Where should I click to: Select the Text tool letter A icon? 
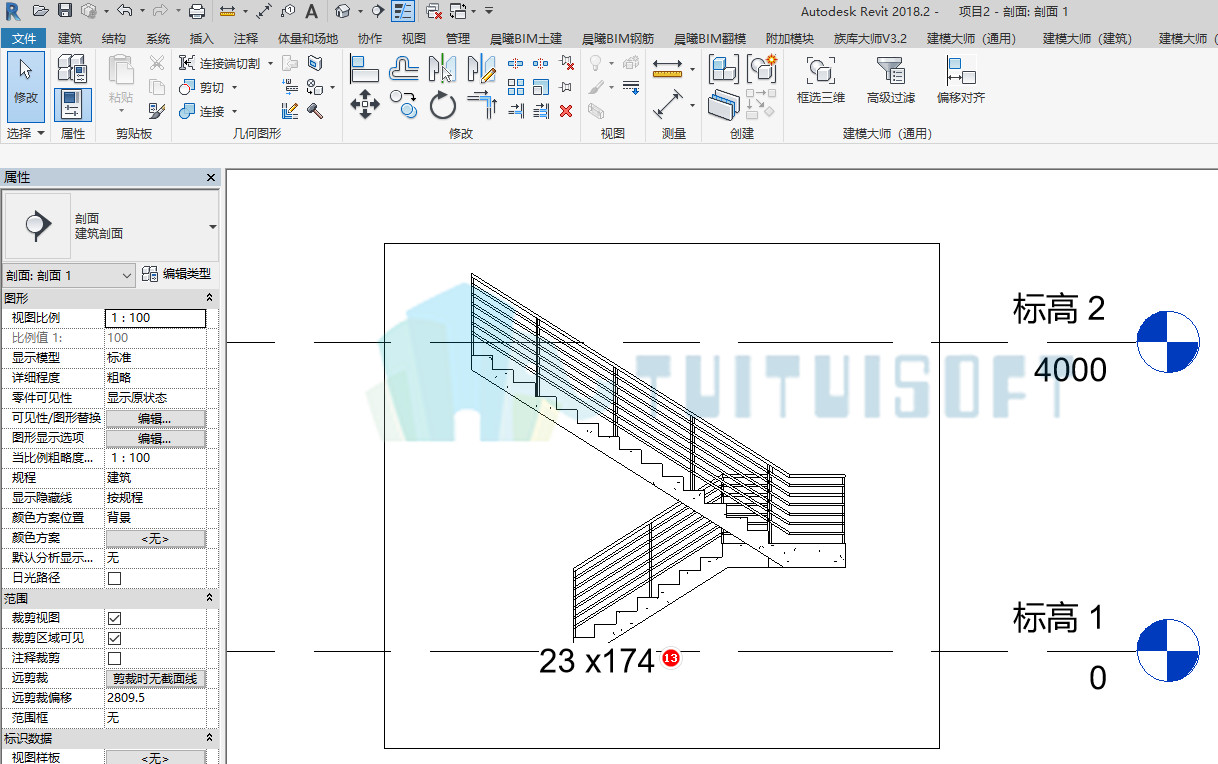point(312,11)
